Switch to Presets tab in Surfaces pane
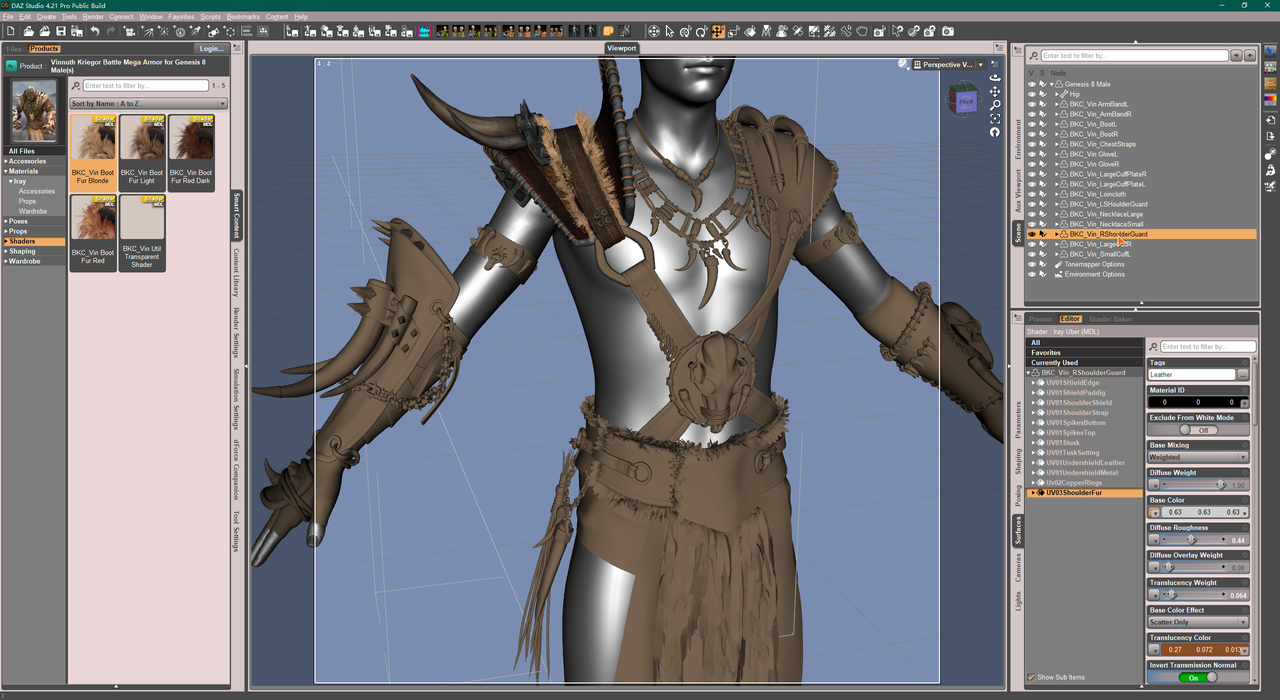Viewport: 1280px width, 700px height. click(x=1040, y=319)
